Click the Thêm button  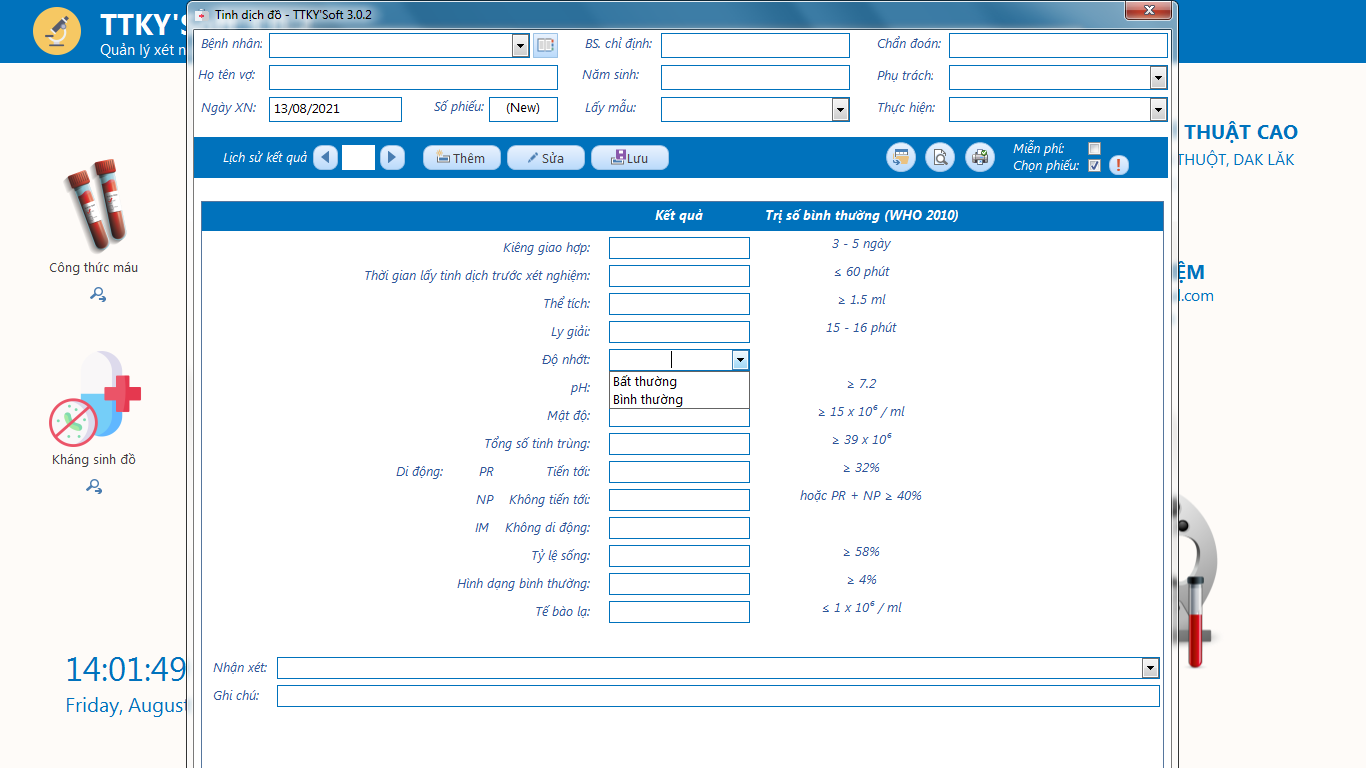(x=461, y=158)
